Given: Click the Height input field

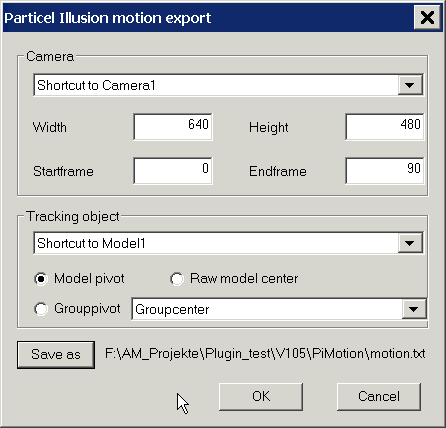Looking at the screenshot, I should click(385, 127).
